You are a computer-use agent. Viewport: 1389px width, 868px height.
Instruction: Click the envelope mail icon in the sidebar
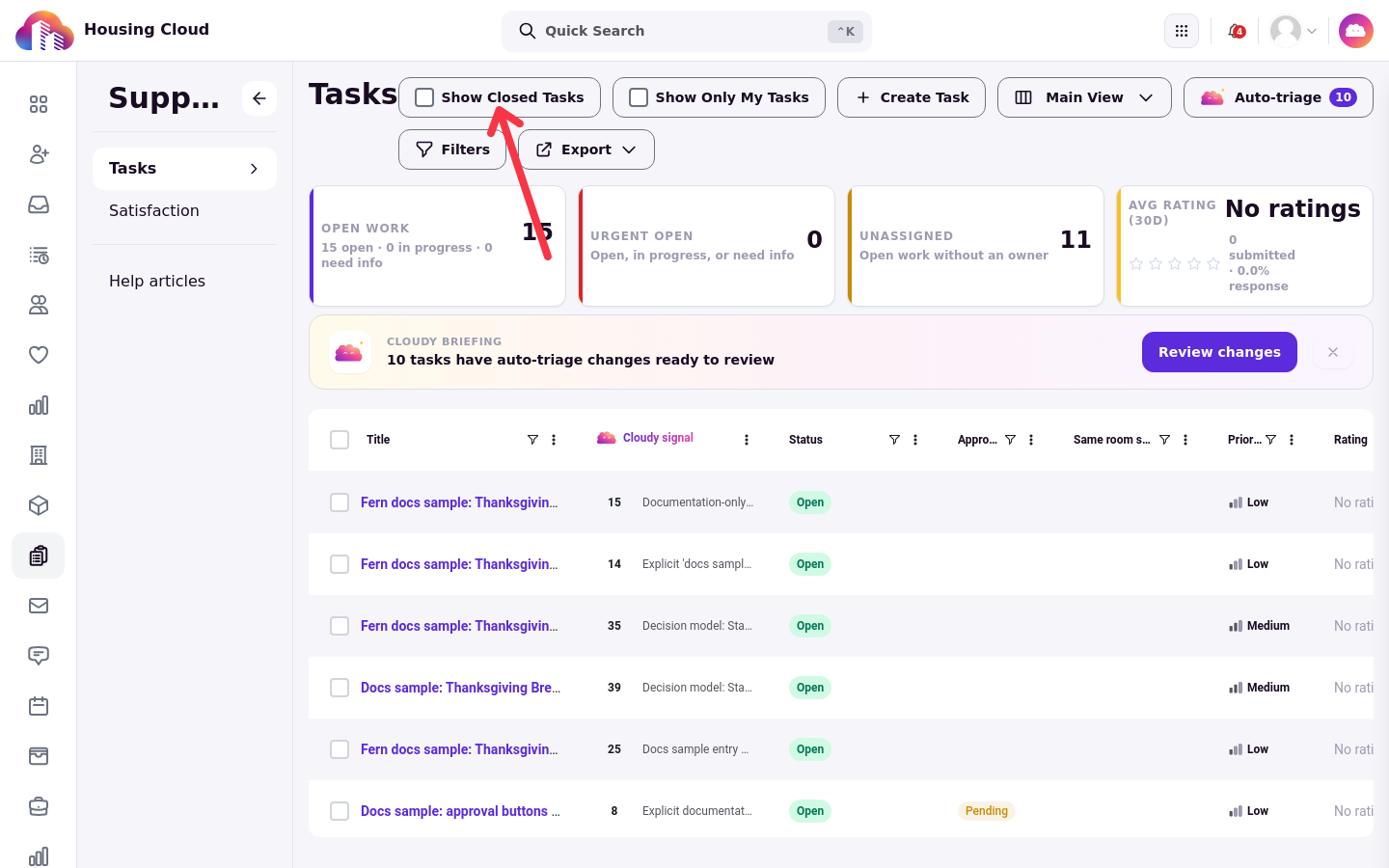[x=39, y=606]
